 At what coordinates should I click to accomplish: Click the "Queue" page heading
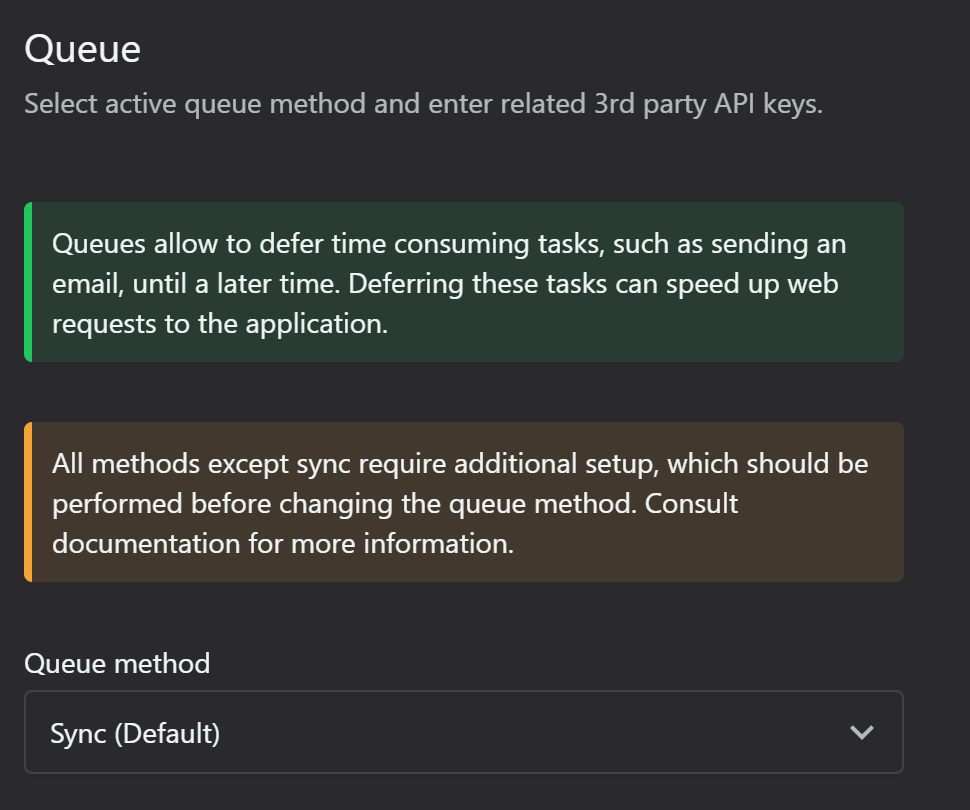(82, 49)
